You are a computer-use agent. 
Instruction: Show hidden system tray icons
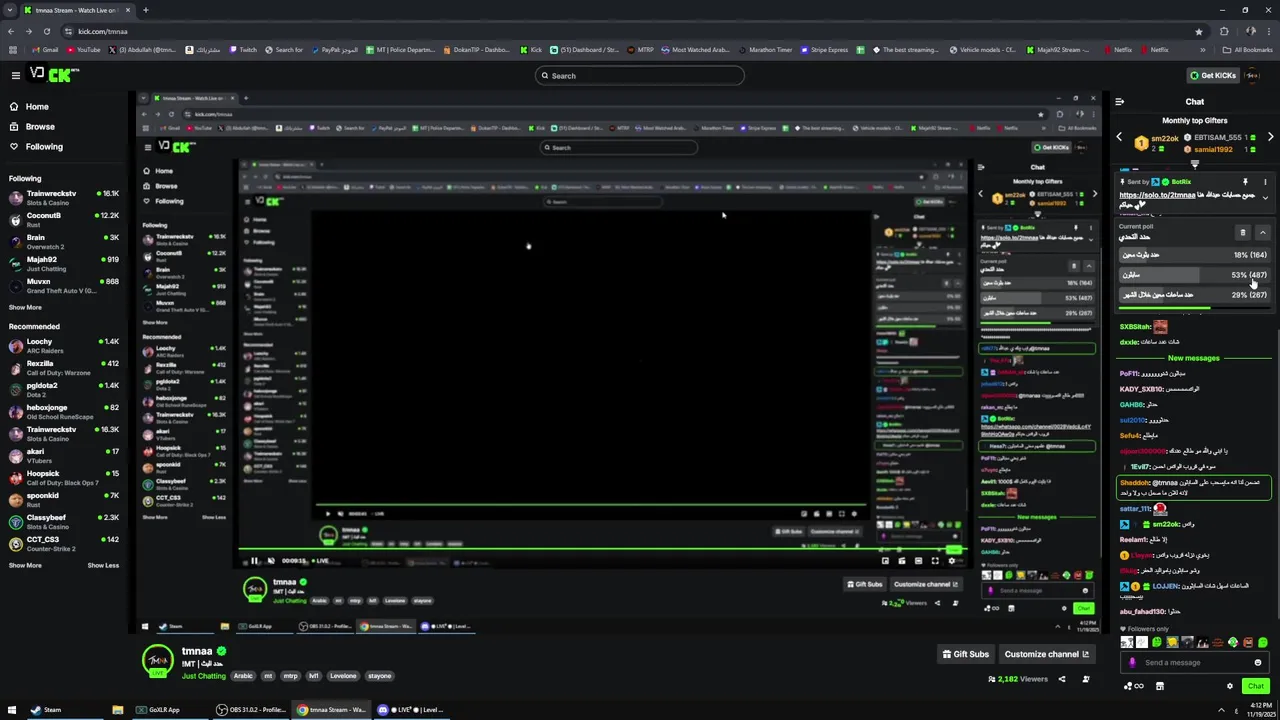pyautogui.click(x=1222, y=710)
